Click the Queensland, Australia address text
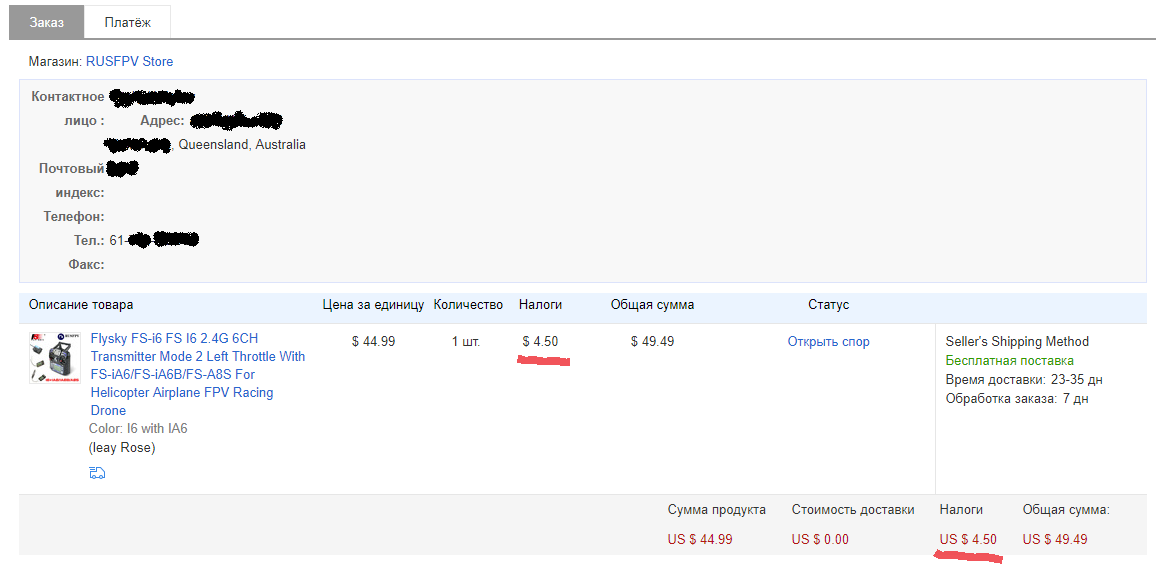This screenshot has height=573, width=1156. coord(242,145)
